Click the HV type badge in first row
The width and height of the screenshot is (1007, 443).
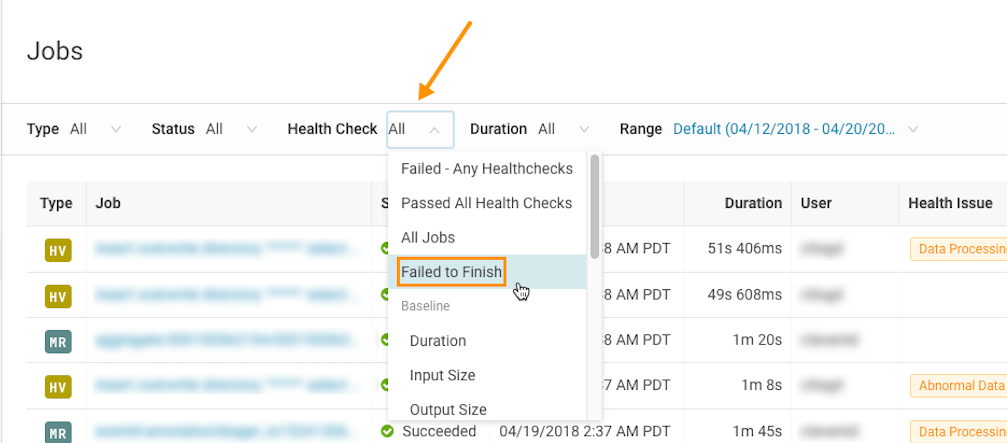(58, 250)
